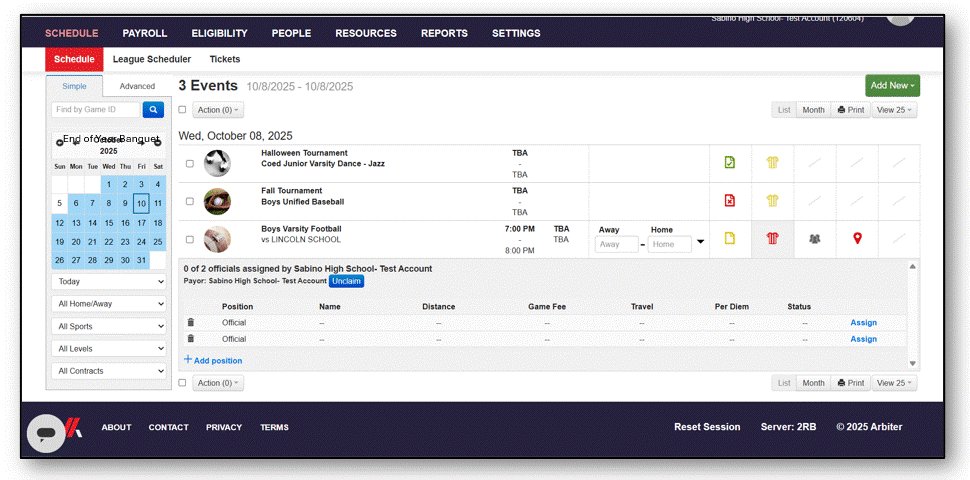Click the bottom Month view button
Screen dimensions: 970x480
tap(813, 383)
